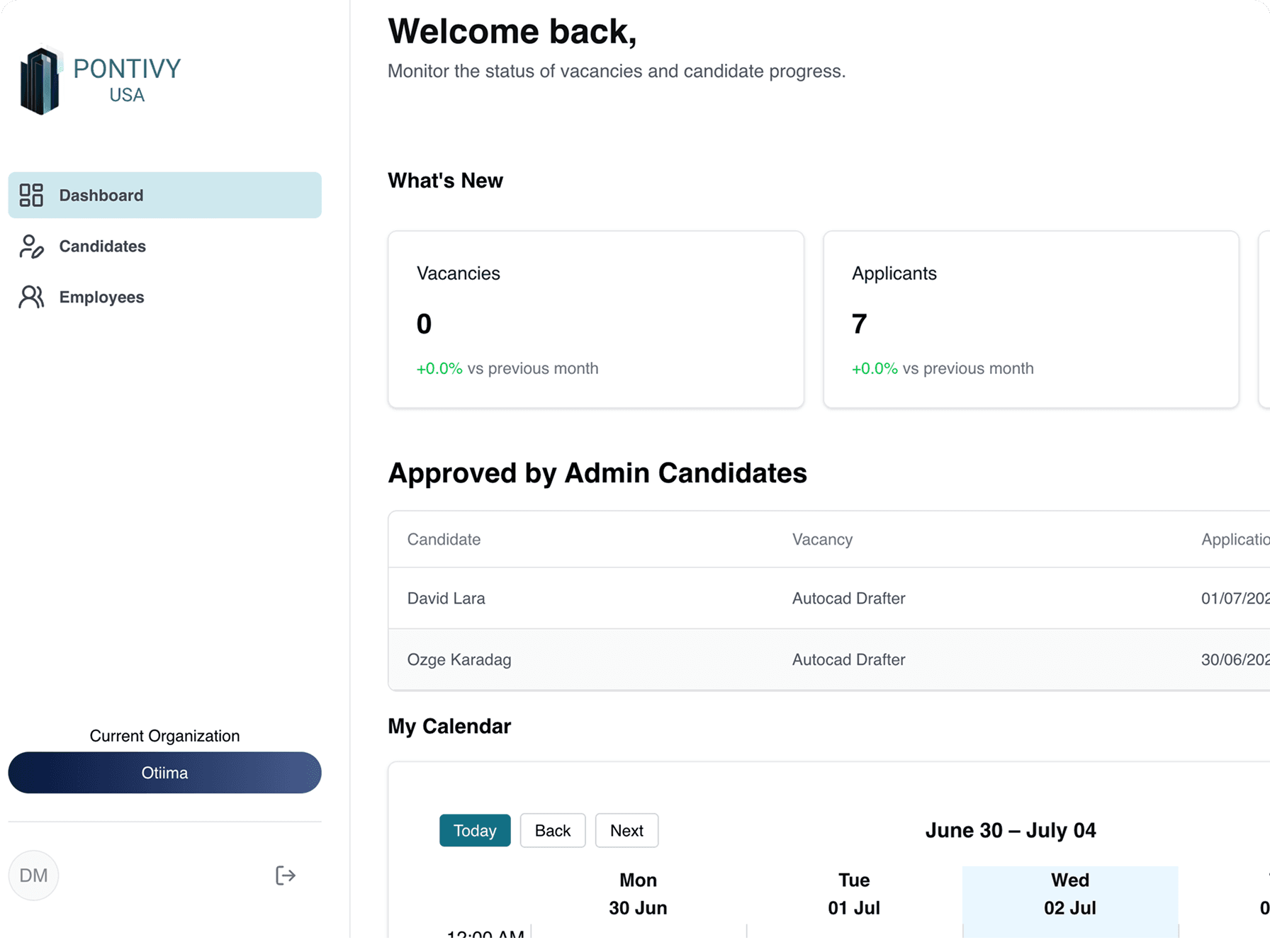Click the logout arrow icon
This screenshot has width=1270, height=952.
pos(285,875)
